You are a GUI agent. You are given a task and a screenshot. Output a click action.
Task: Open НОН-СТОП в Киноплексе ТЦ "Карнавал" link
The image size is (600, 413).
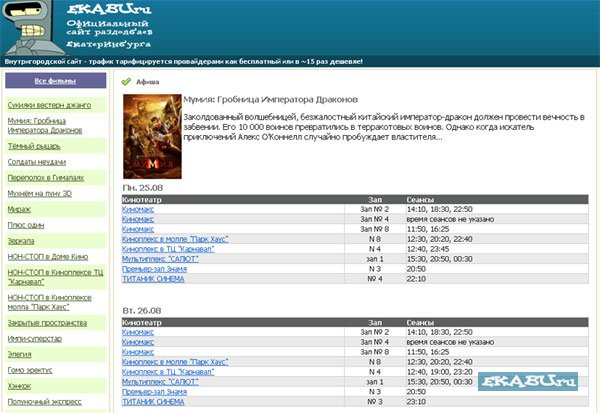click(x=55, y=277)
